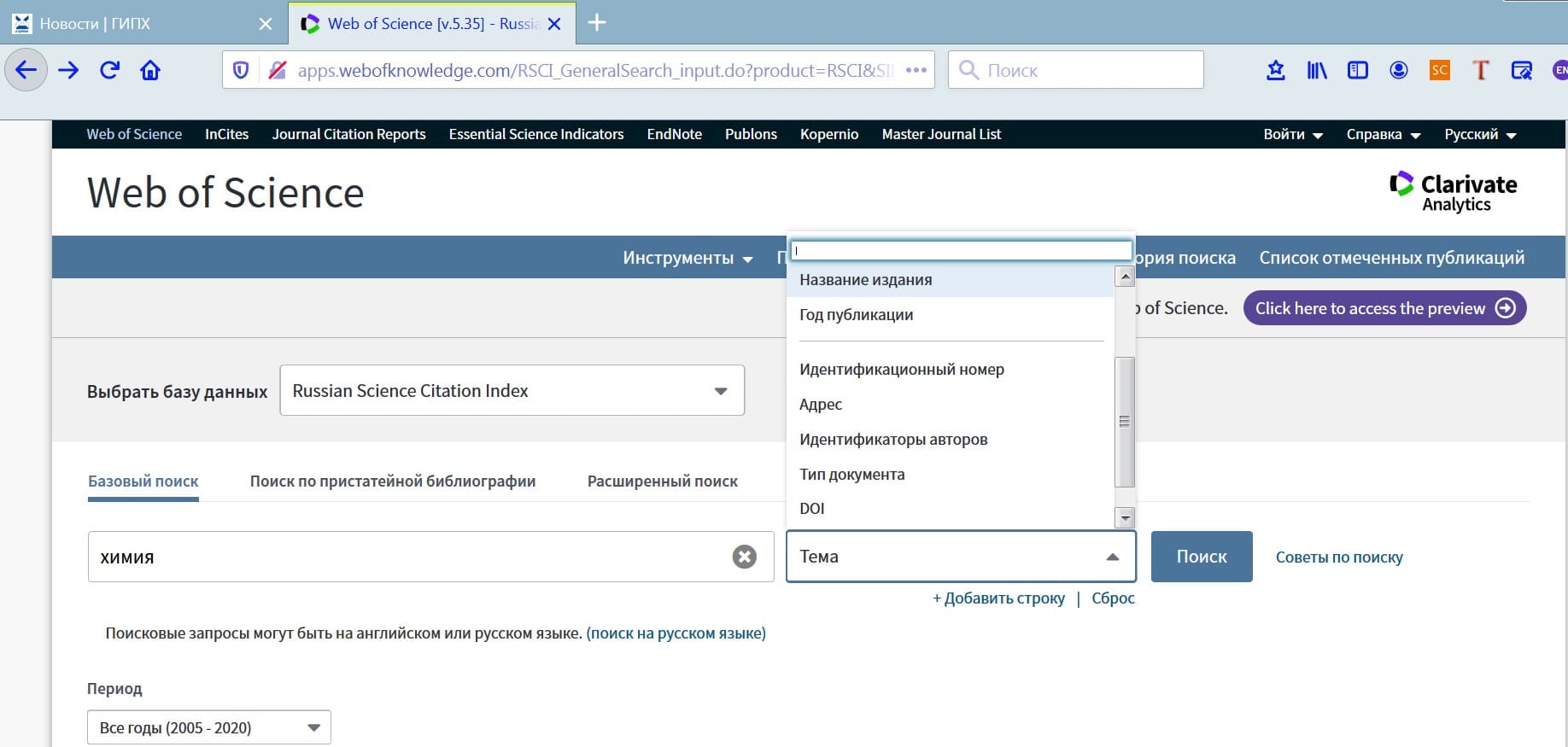The width and height of the screenshot is (1568, 747).
Task: Click the химия search input field
Action: click(410, 557)
